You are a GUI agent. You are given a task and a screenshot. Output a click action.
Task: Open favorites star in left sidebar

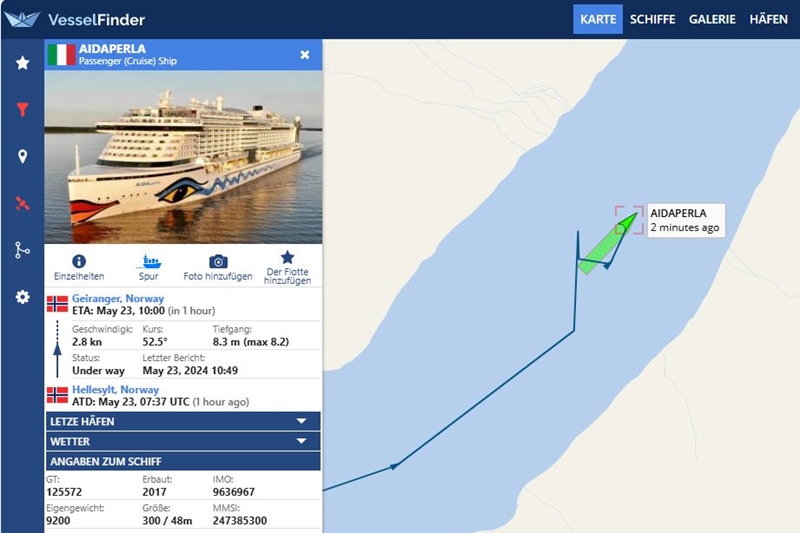22,63
